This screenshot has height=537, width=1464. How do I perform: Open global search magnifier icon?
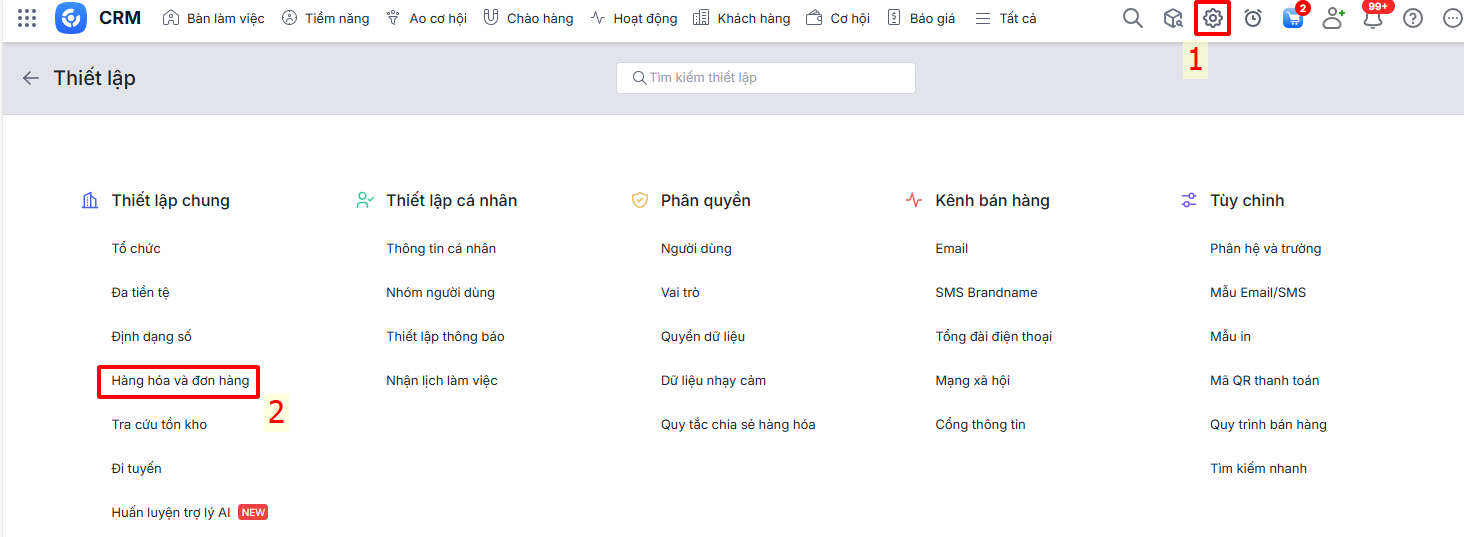point(1132,18)
